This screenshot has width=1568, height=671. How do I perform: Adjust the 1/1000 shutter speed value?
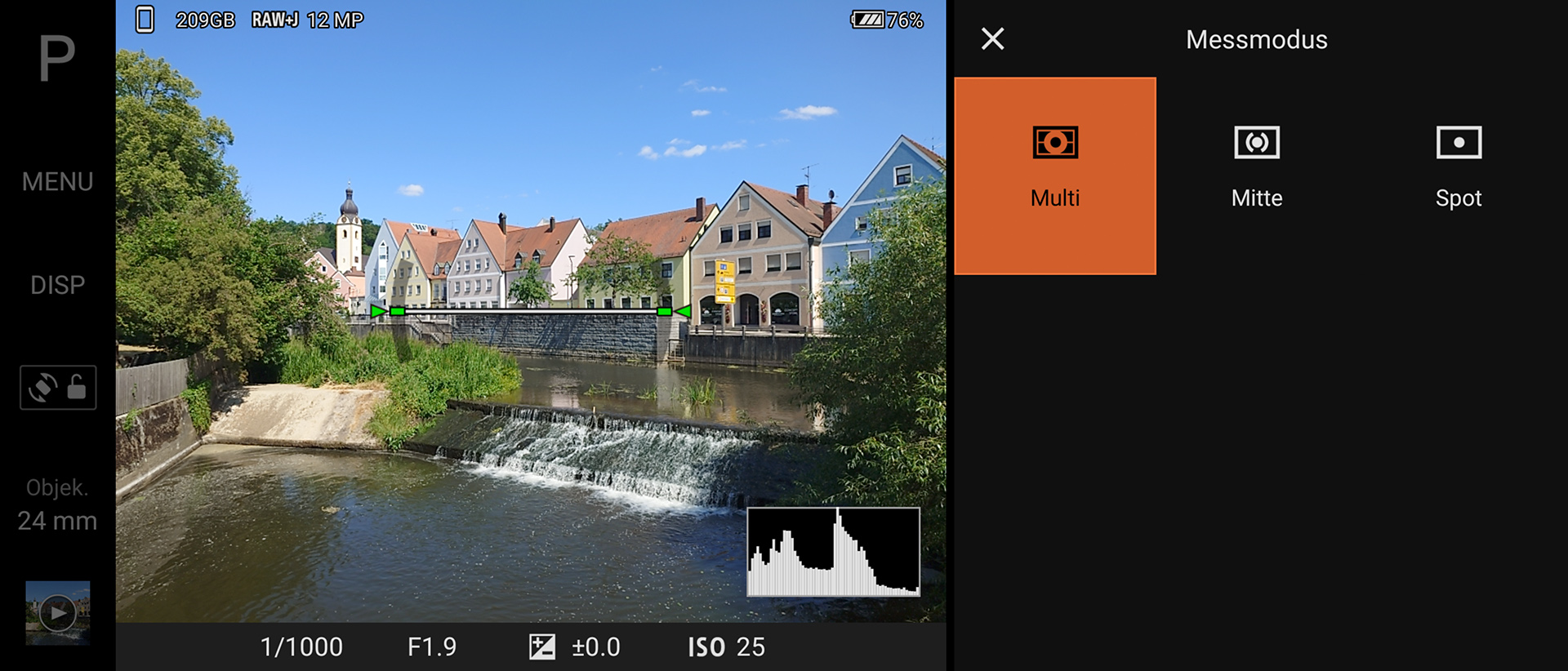click(x=301, y=647)
